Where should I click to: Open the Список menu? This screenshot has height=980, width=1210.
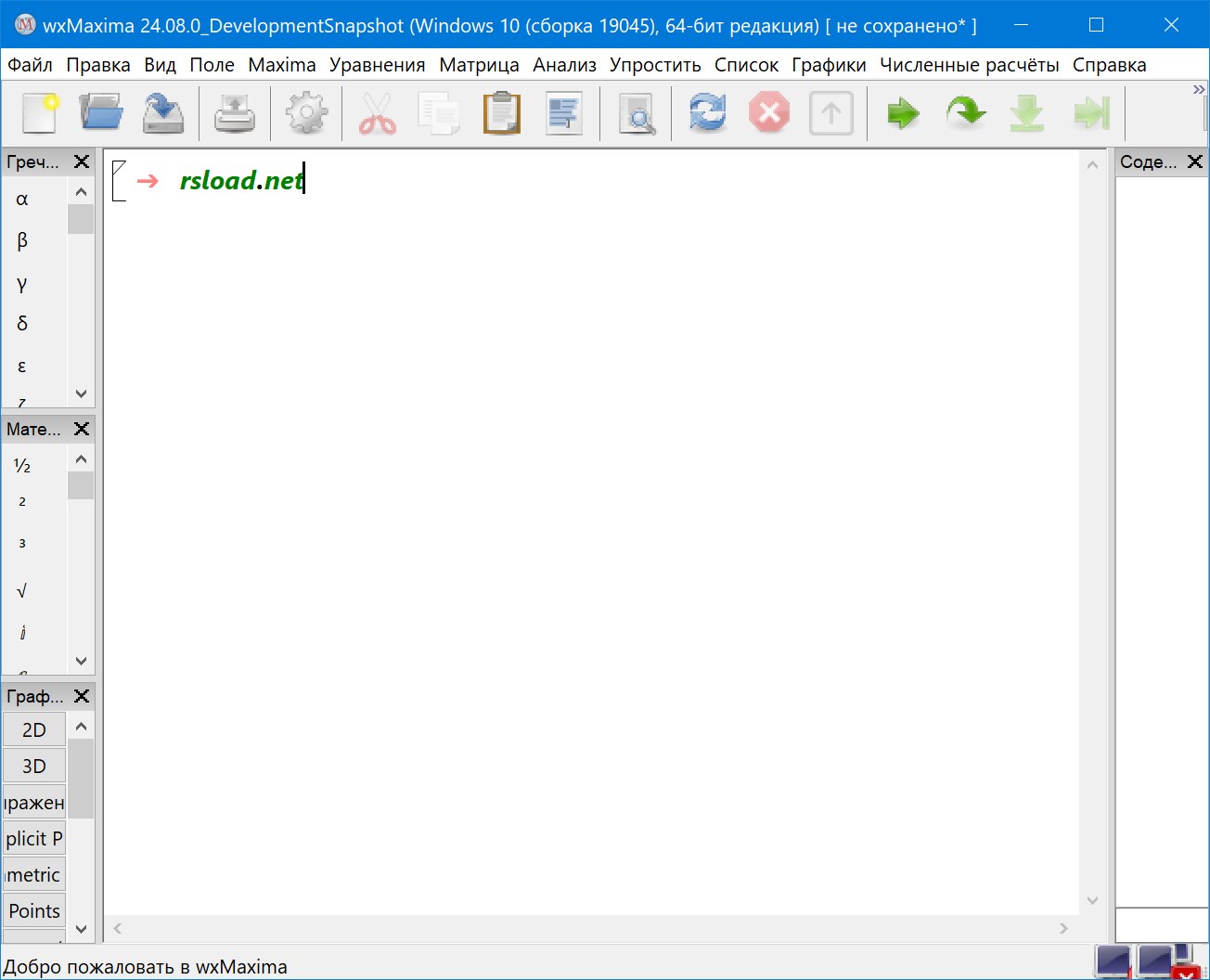click(x=746, y=65)
